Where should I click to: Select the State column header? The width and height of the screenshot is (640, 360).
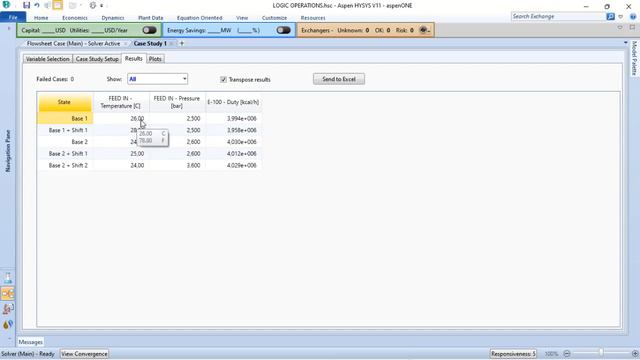65,102
